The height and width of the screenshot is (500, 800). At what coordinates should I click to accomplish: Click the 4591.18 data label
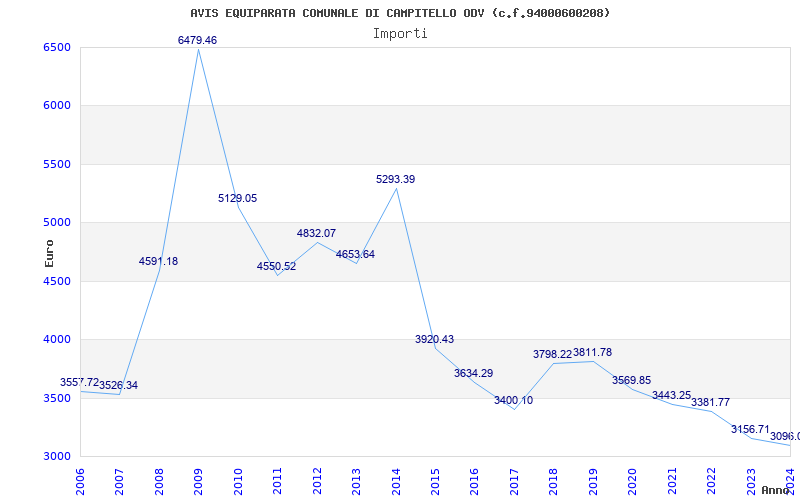pyautogui.click(x=158, y=261)
